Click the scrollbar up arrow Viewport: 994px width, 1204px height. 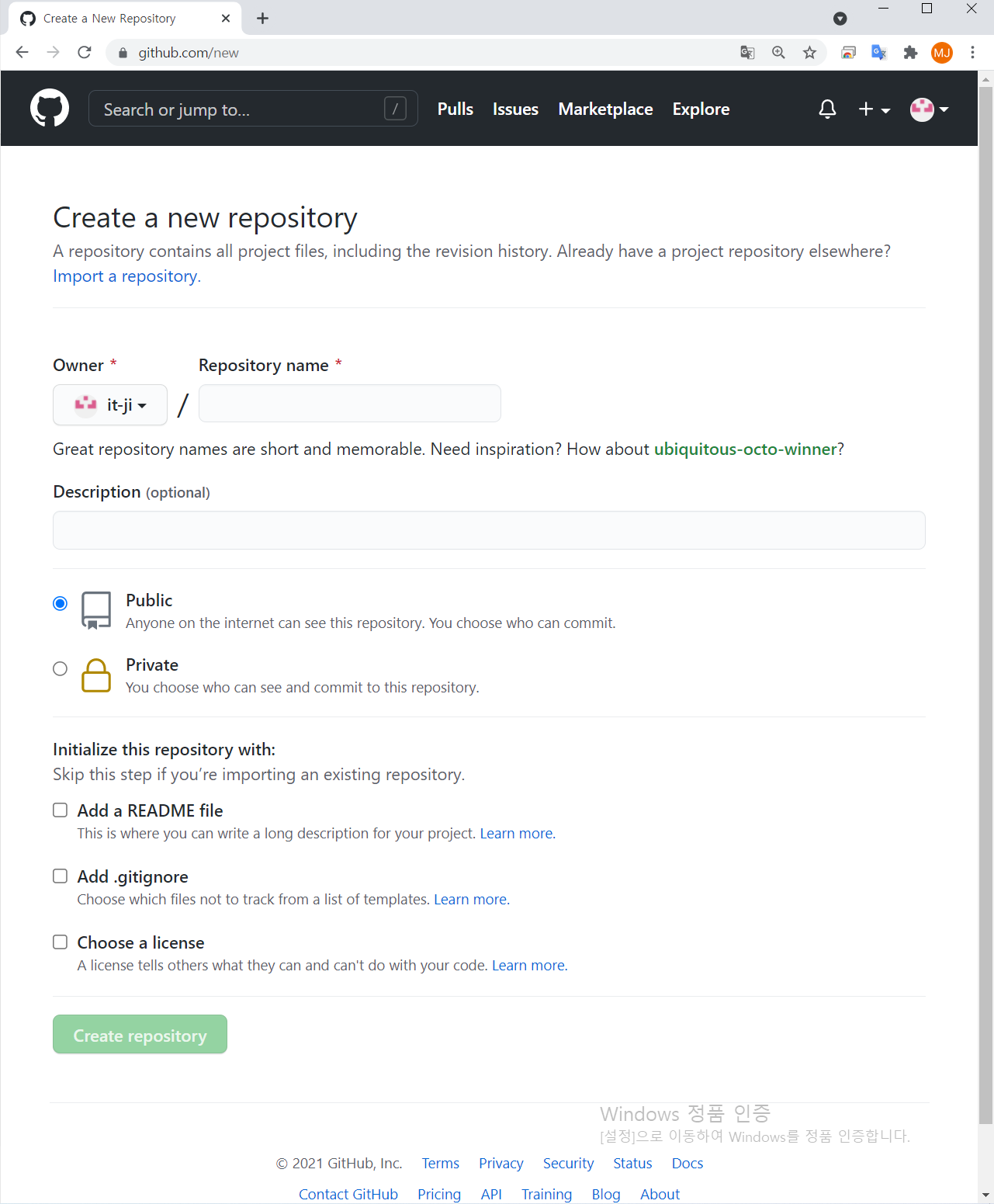985,78
